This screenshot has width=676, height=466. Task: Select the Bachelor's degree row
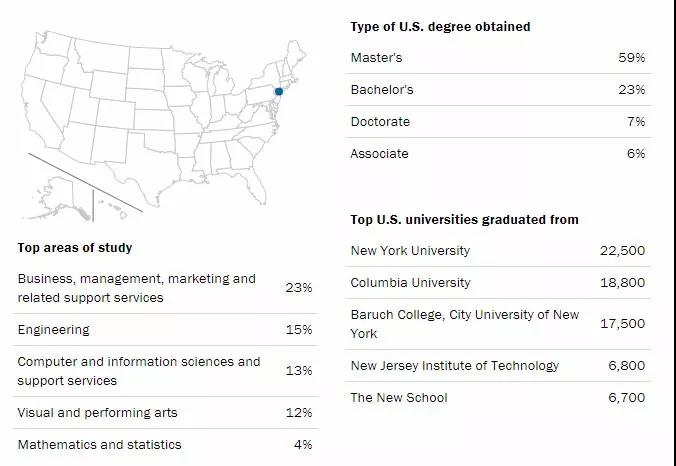point(498,90)
